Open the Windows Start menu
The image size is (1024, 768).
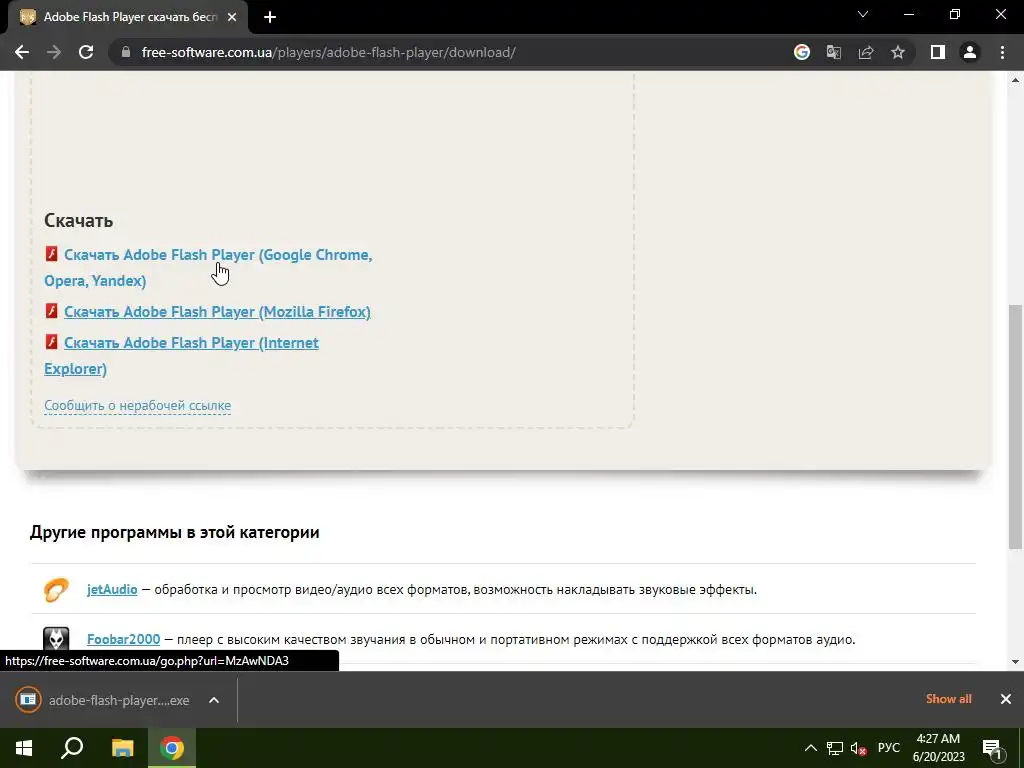[x=24, y=748]
